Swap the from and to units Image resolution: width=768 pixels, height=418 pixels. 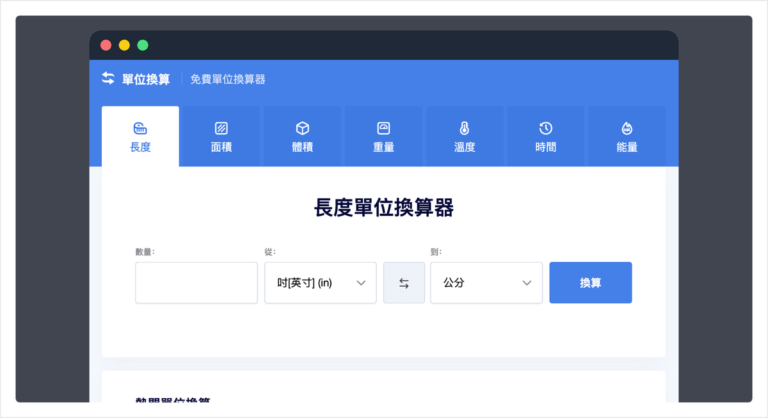(404, 283)
